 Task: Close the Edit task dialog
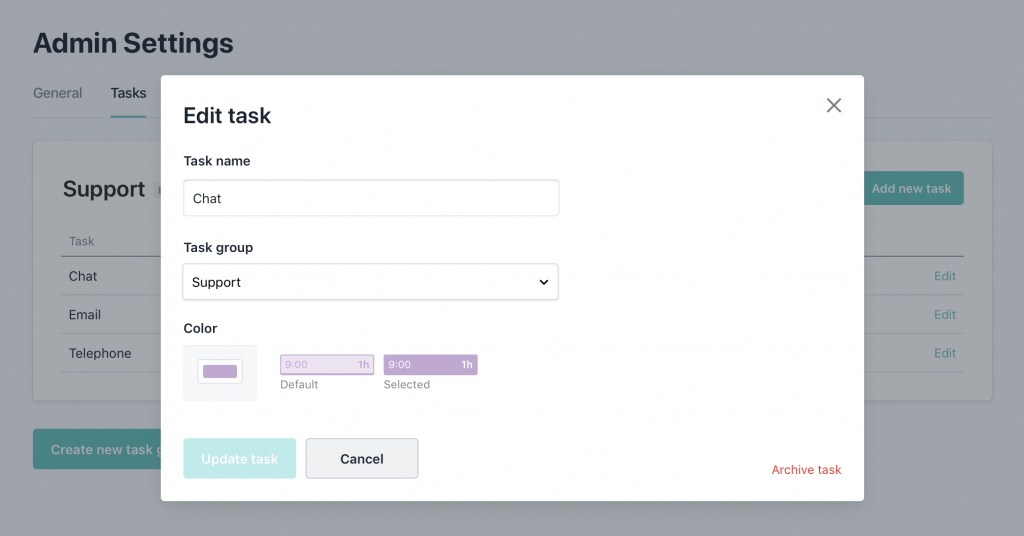(834, 106)
